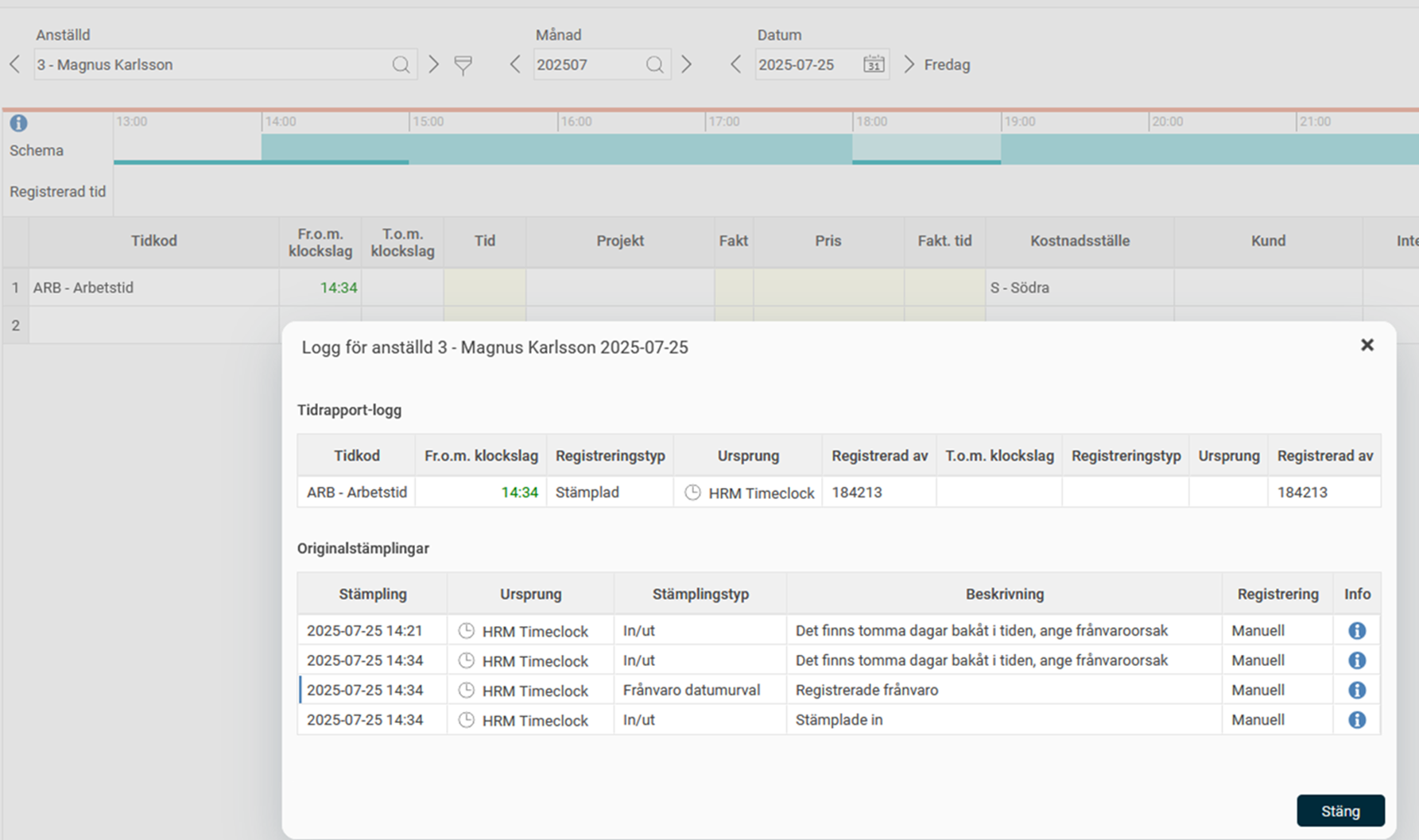Go to the next employee arrow
The image size is (1419, 840).
coord(433,65)
